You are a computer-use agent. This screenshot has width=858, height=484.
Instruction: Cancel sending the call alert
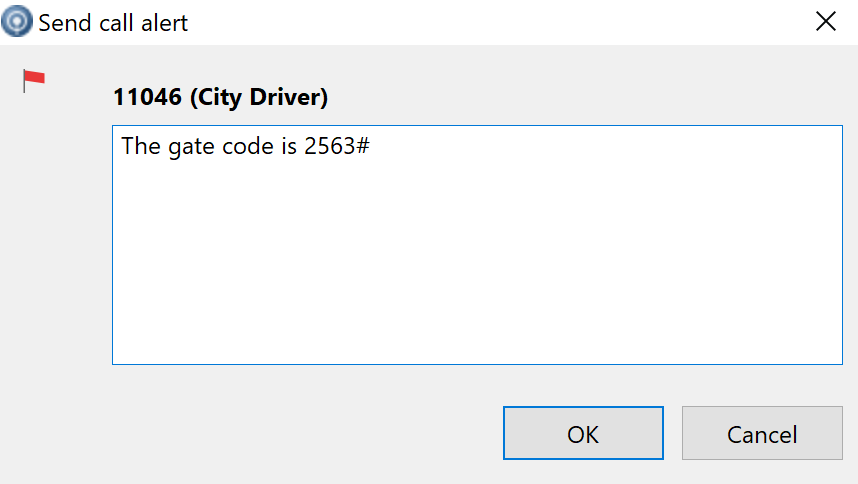click(x=762, y=433)
